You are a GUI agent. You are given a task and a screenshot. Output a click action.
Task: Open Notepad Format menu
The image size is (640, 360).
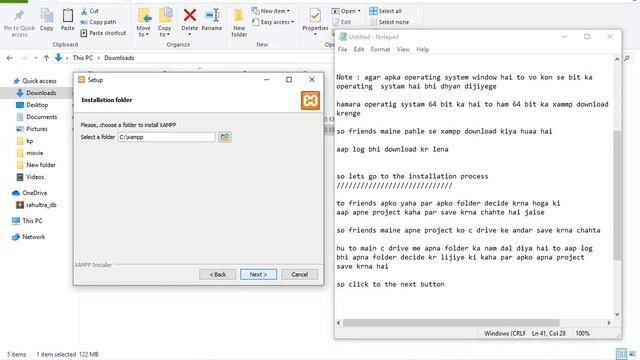click(380, 49)
